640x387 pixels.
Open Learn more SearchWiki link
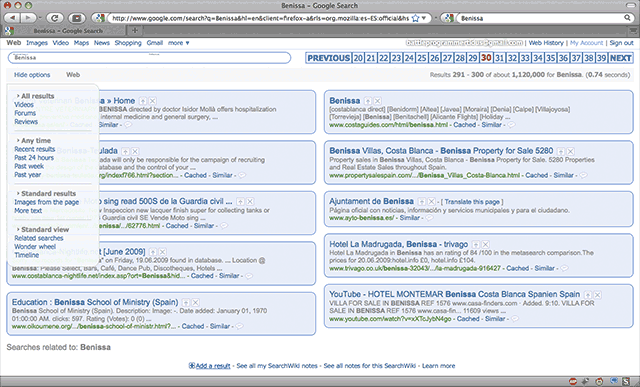pyautogui.click(x=438, y=366)
